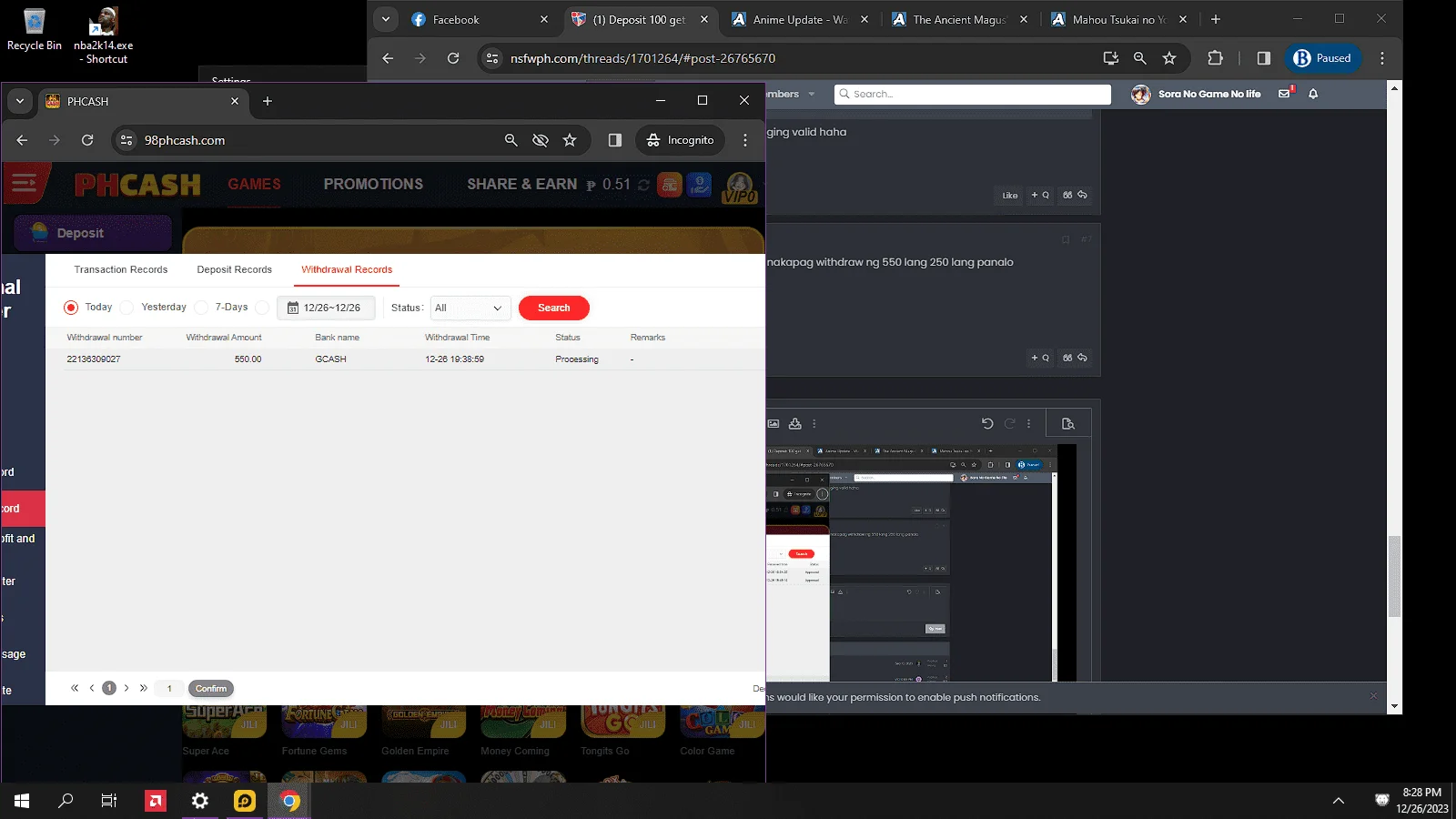Go to first page of withdrawal records
Screen dimensions: 1456x819
[x=75, y=688]
